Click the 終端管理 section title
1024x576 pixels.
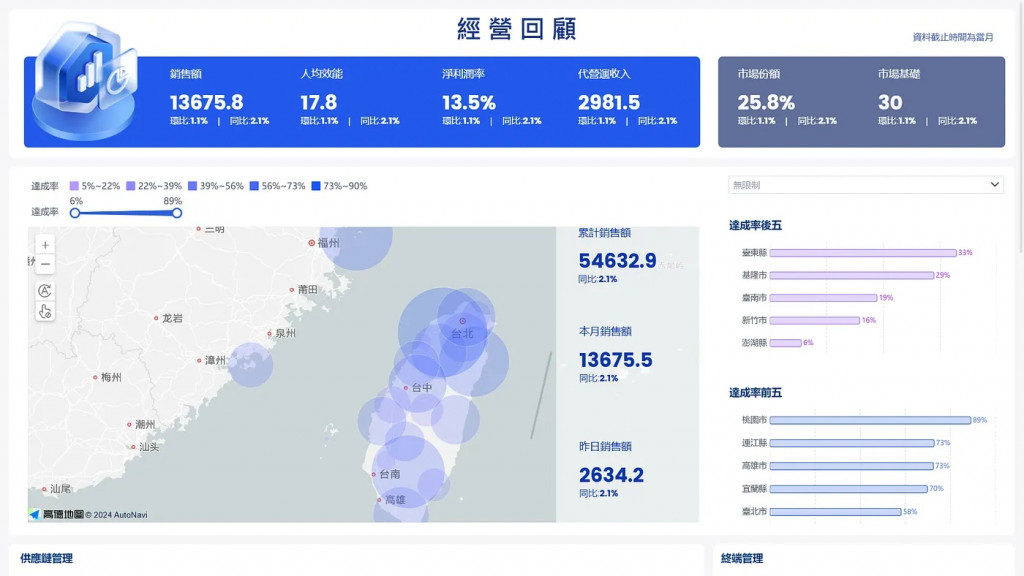[x=742, y=558]
